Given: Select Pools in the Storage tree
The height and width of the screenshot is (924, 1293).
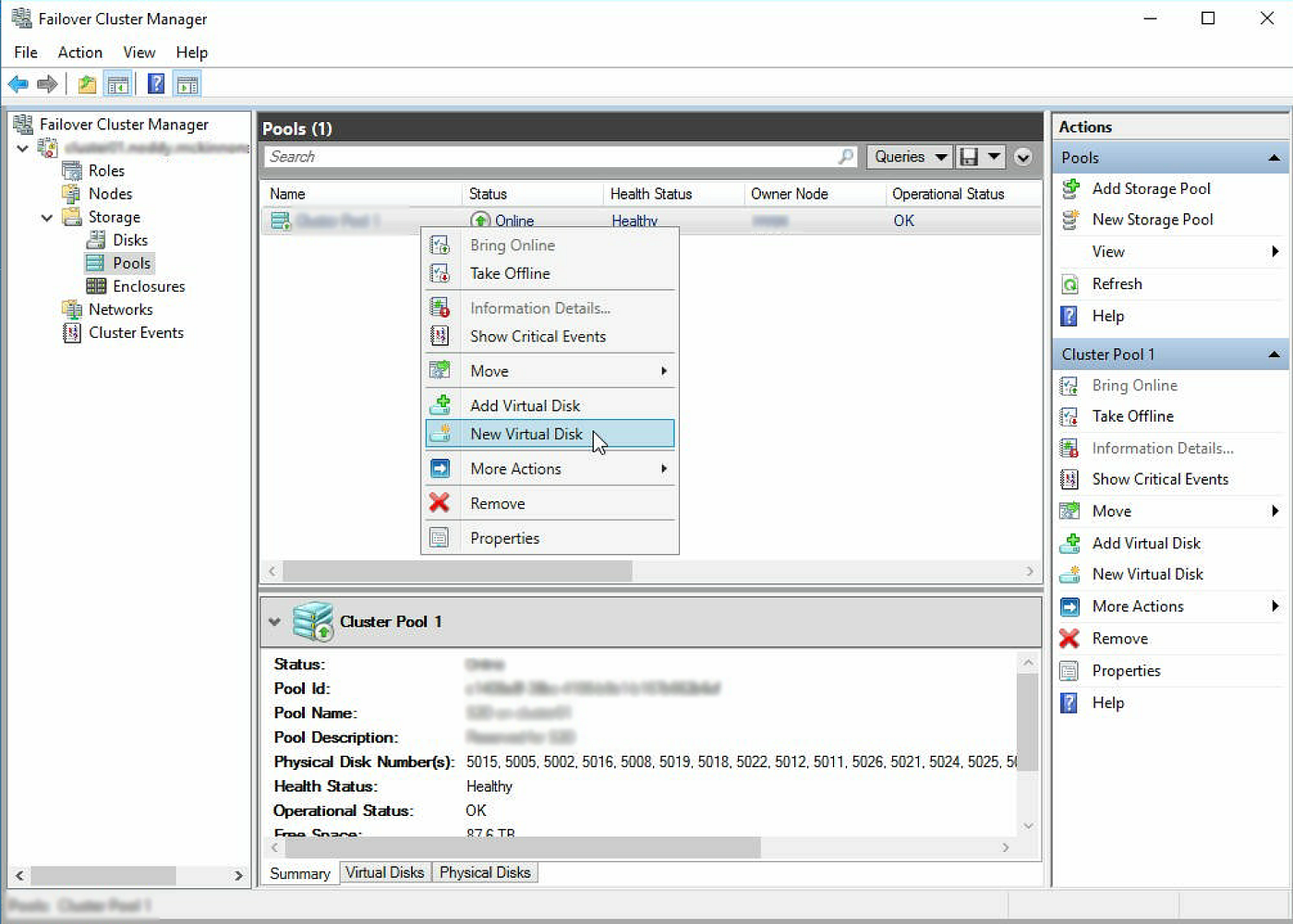Looking at the screenshot, I should (131, 263).
